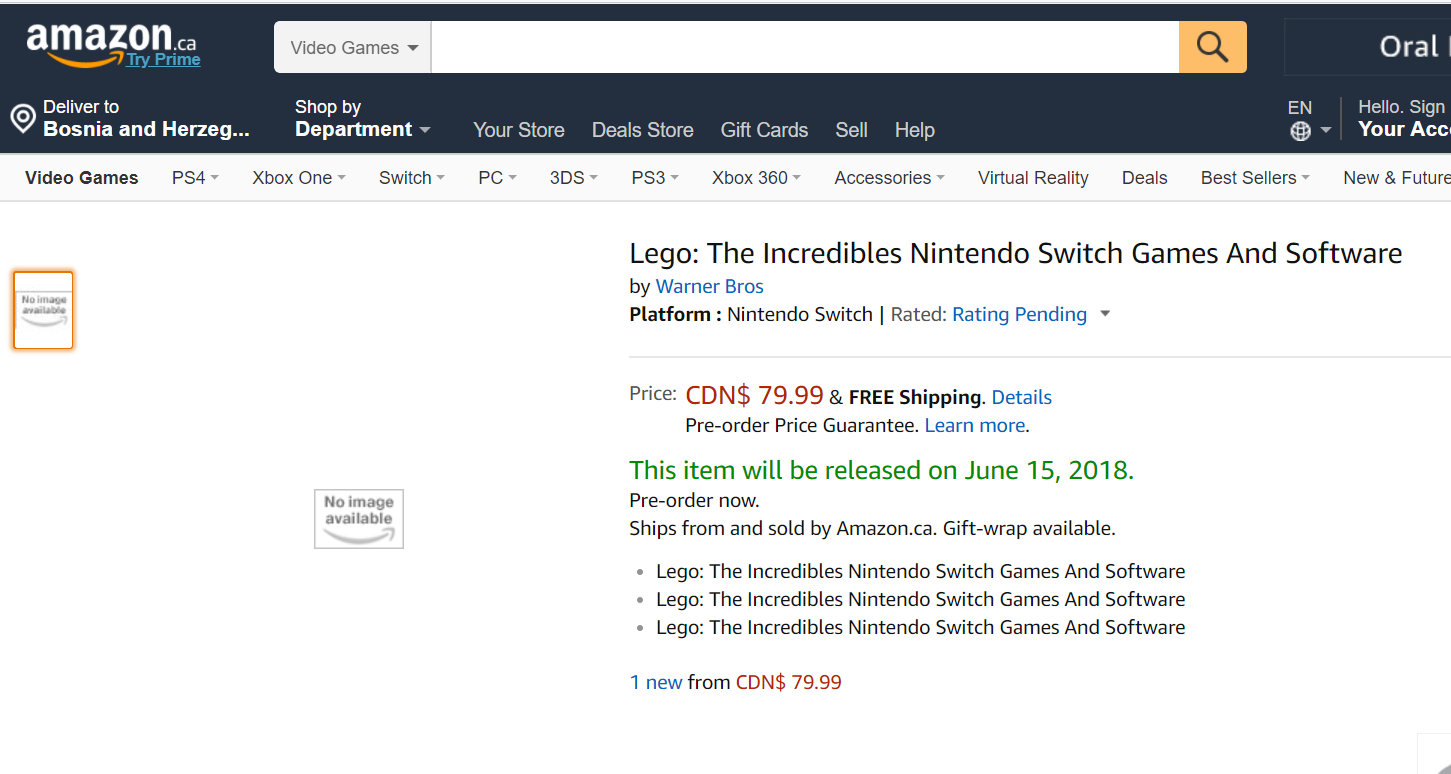Focus the Amazon search input field
Viewport: 1451px width, 774px height.
tap(804, 47)
